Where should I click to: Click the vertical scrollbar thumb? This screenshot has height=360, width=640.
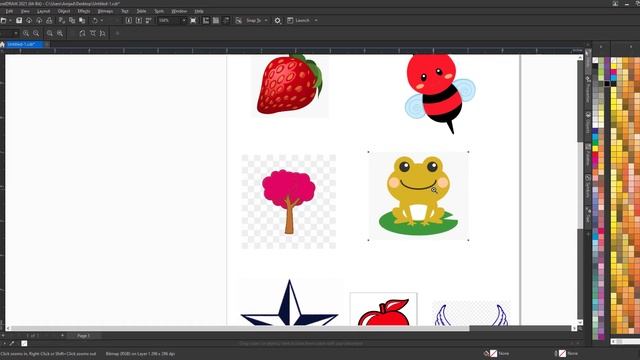pyautogui.click(x=580, y=185)
